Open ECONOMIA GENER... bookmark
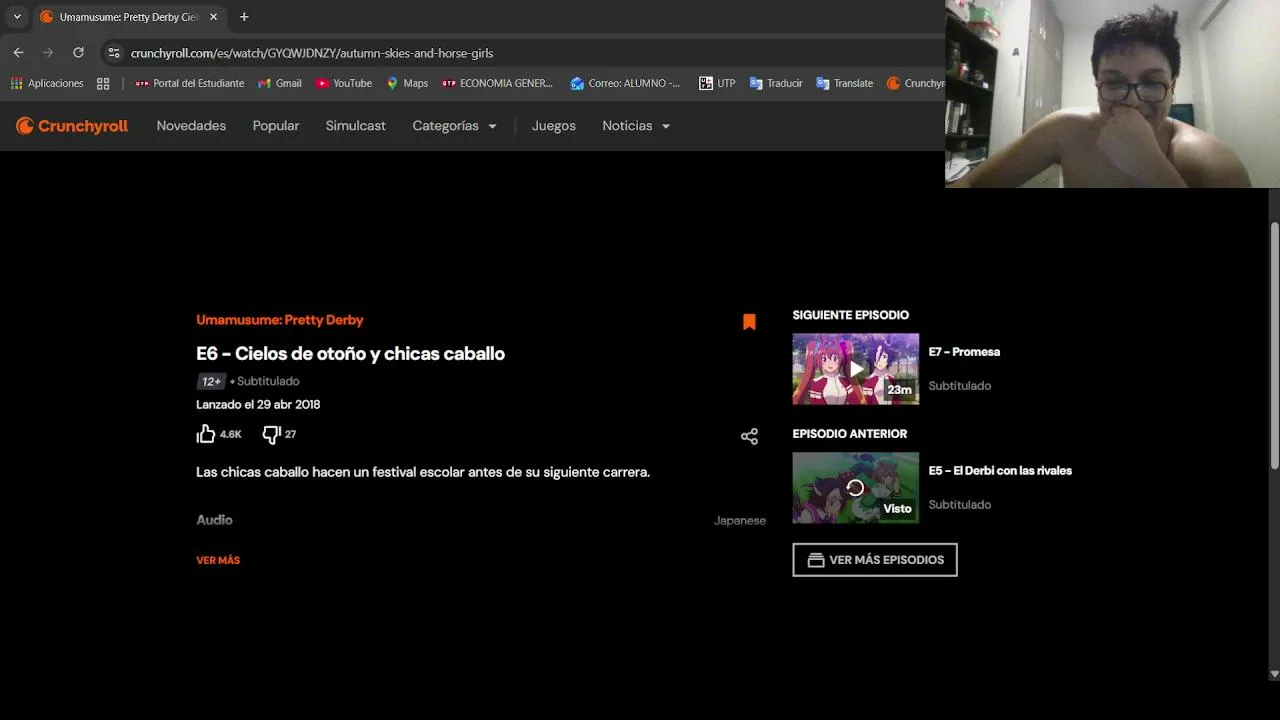The height and width of the screenshot is (720, 1280). (x=498, y=83)
